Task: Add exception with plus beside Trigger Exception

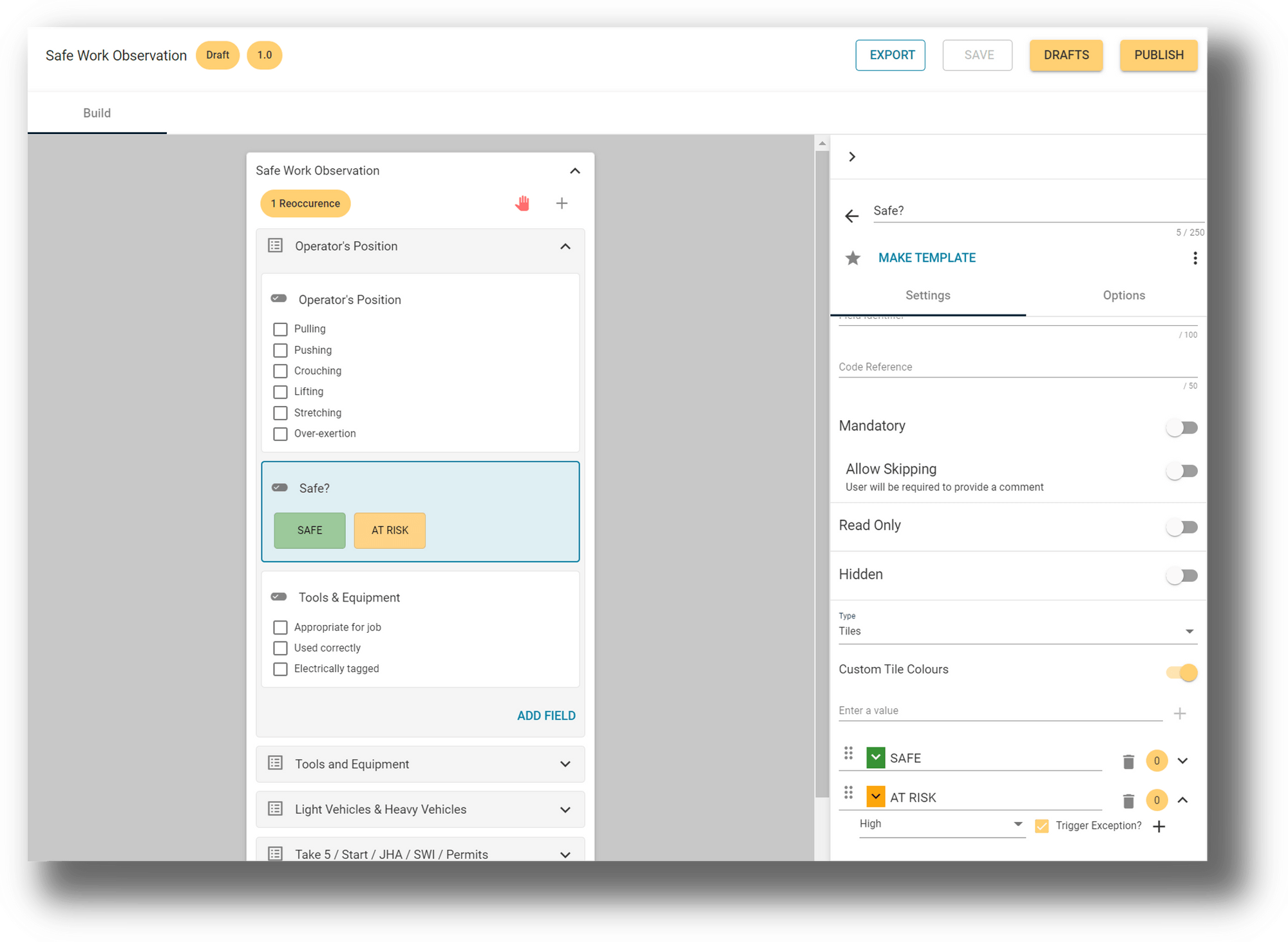Action: 1159,827
